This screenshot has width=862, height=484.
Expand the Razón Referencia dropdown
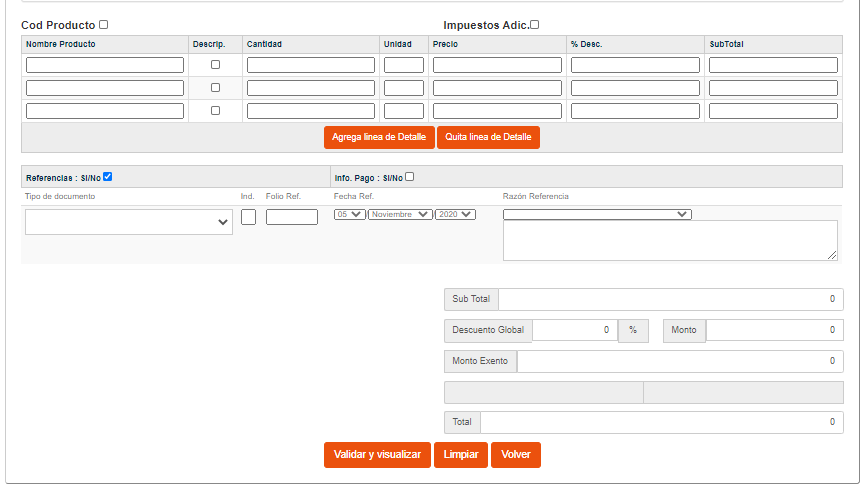[x=597, y=214]
